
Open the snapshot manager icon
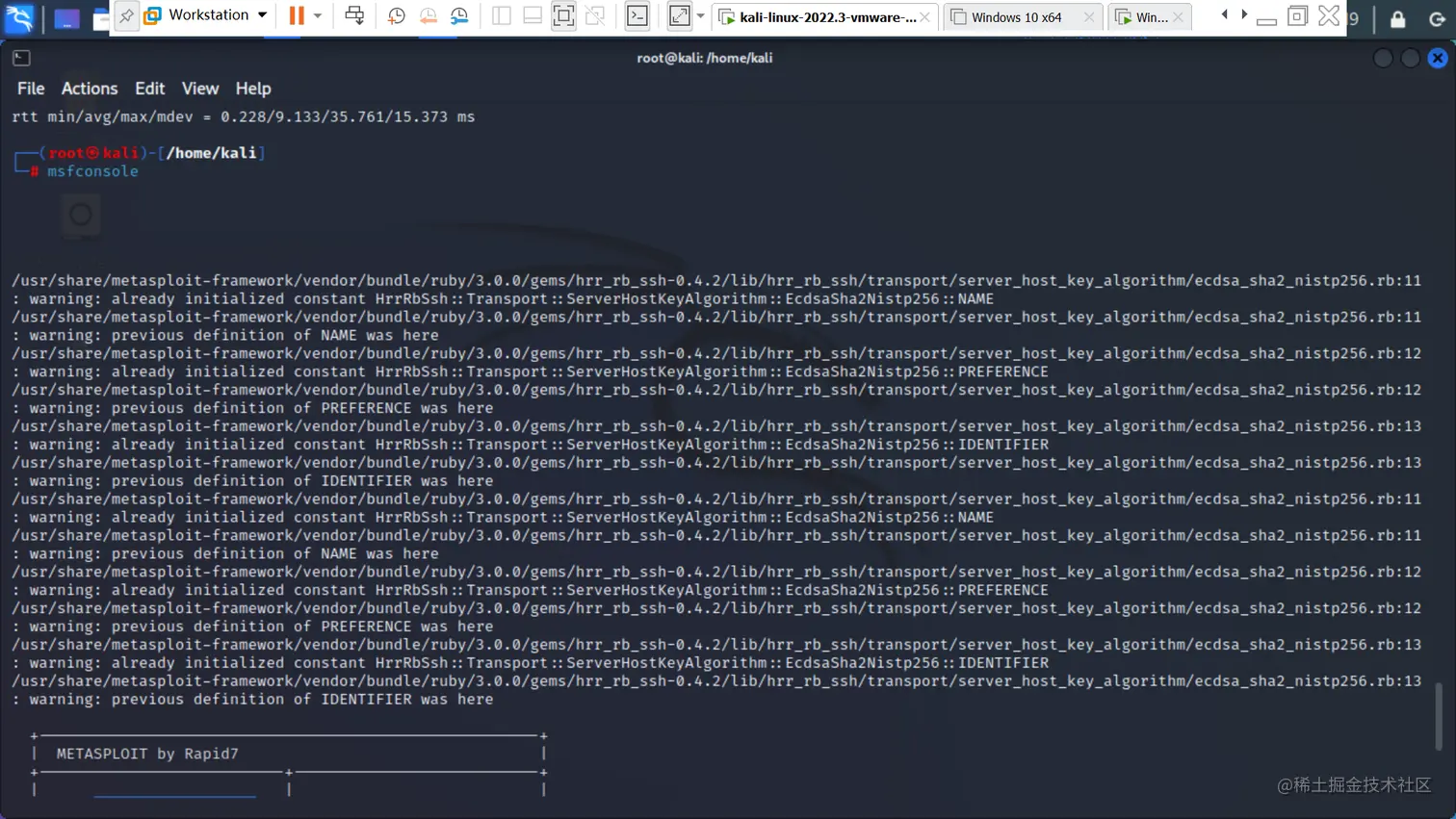tap(459, 15)
